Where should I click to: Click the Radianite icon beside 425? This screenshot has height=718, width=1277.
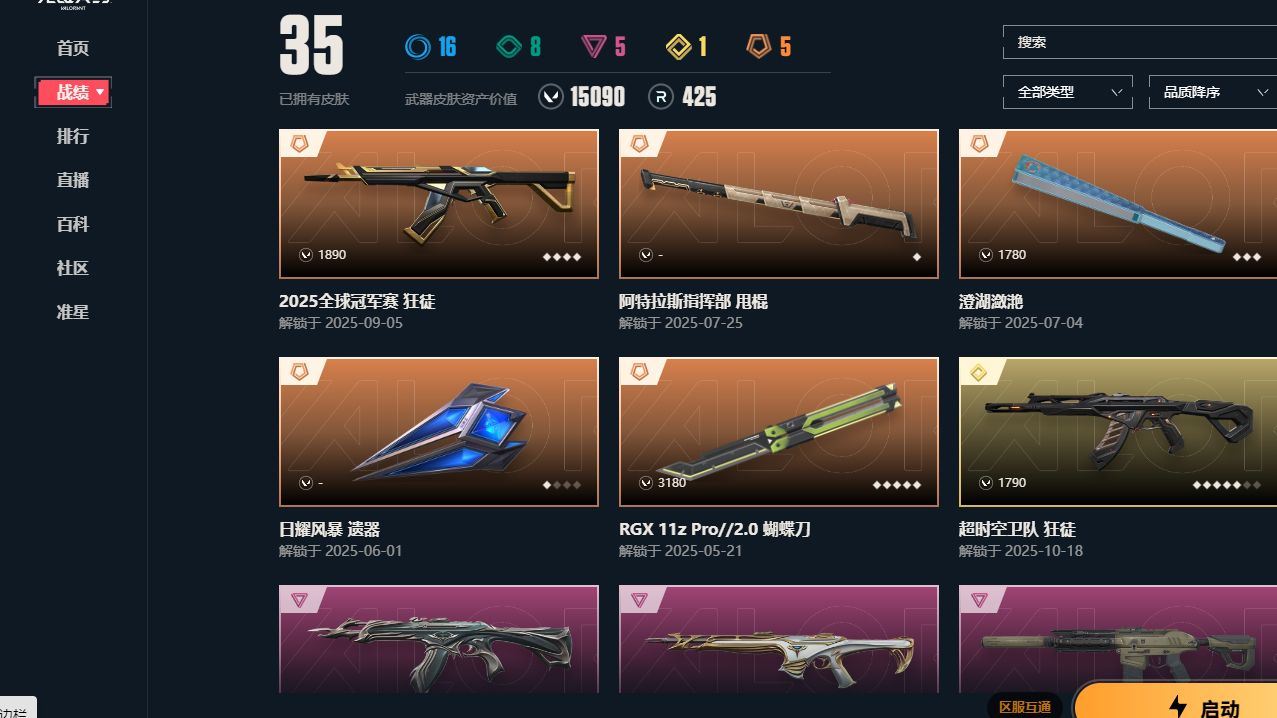[661, 96]
